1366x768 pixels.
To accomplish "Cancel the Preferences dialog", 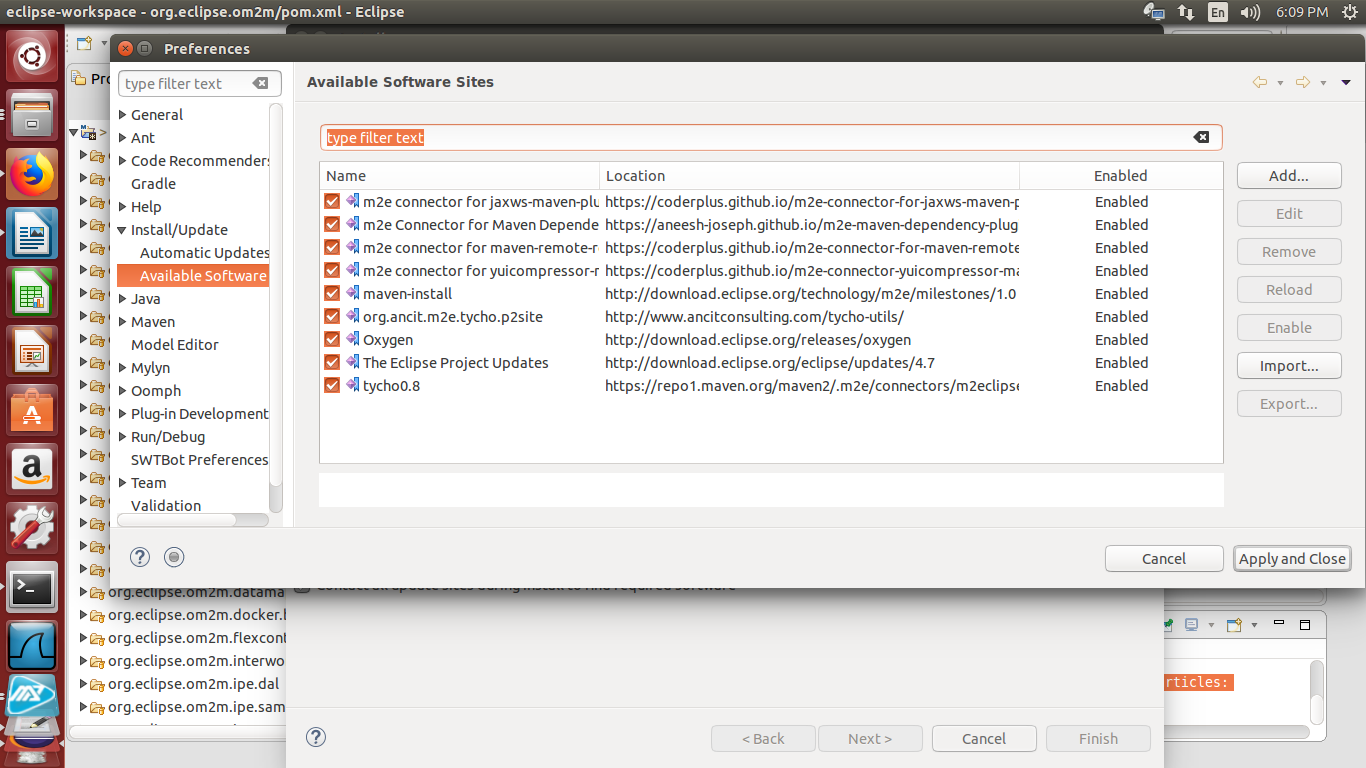I will (x=1164, y=559).
